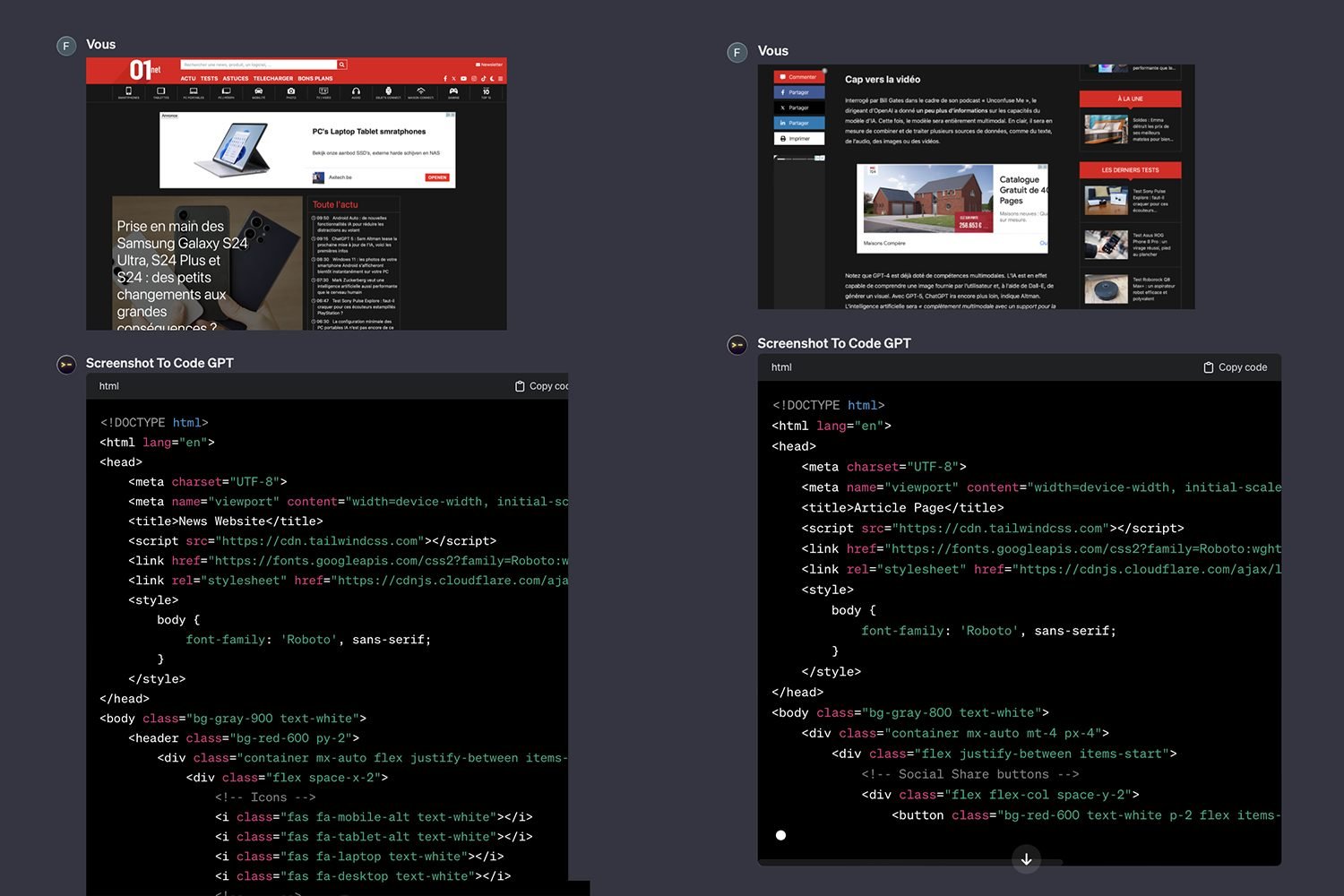Viewport: 1344px width, 896px height.
Task: Open the hamburger menu in 01net header
Action: point(501,79)
